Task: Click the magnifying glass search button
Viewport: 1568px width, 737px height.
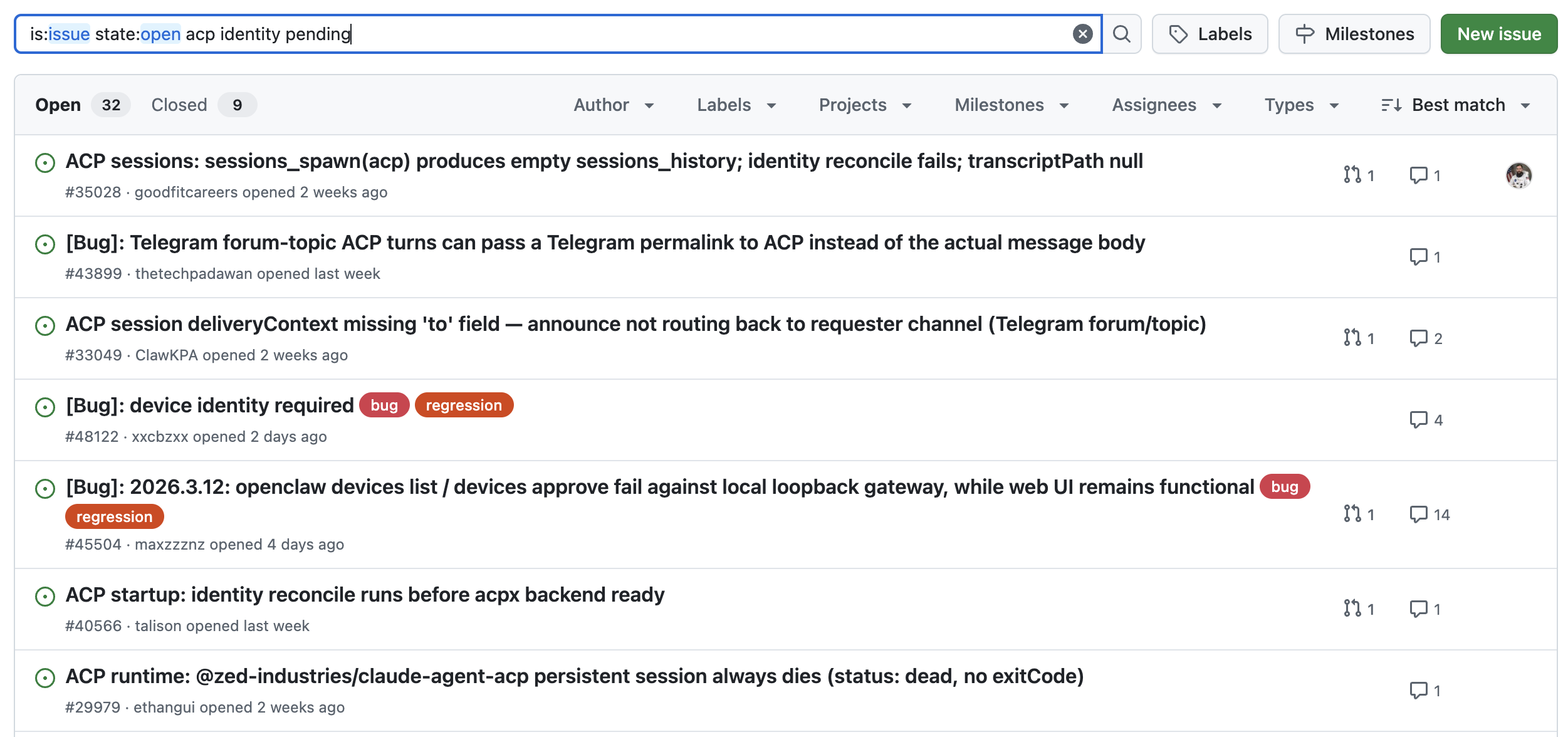Action: pos(1122,34)
